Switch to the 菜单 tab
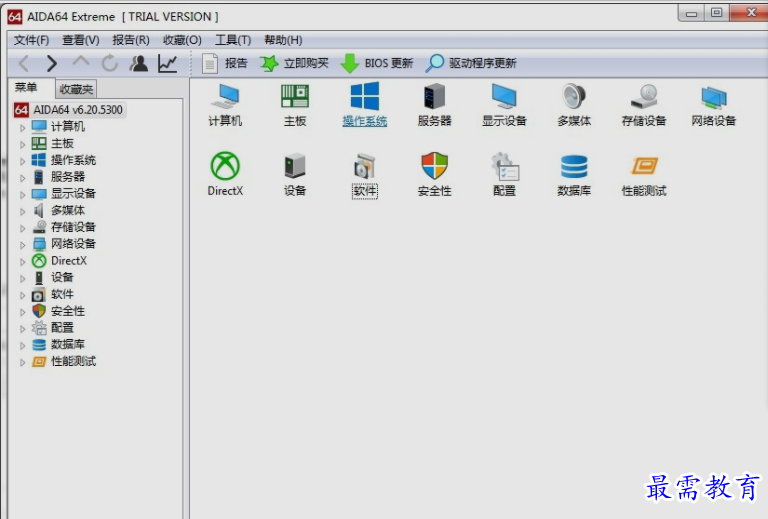Image resolution: width=768 pixels, height=519 pixels. [26, 88]
